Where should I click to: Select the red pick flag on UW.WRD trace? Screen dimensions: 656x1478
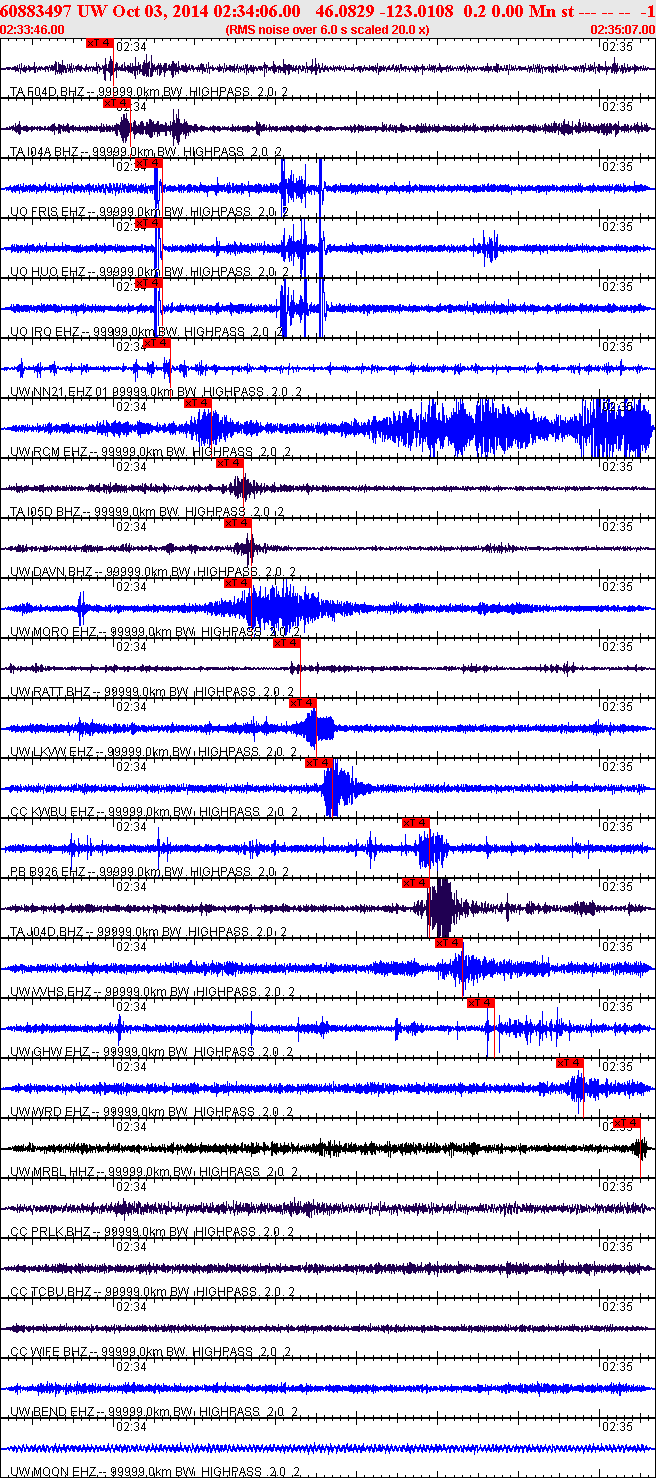(x=570, y=1063)
